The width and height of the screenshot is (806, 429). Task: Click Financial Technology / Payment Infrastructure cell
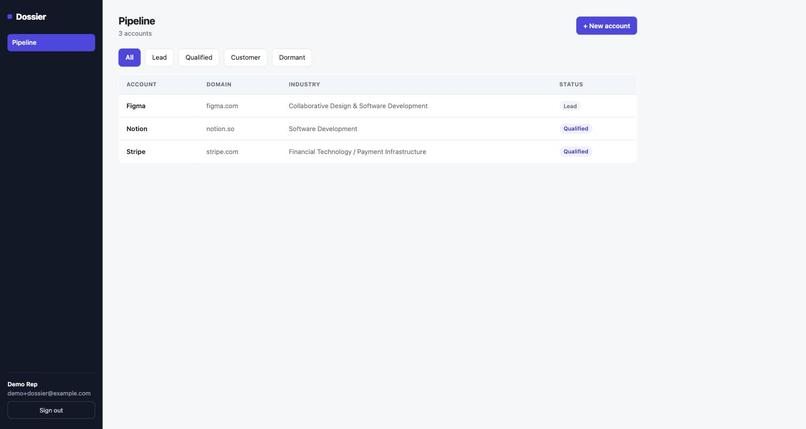pos(357,152)
